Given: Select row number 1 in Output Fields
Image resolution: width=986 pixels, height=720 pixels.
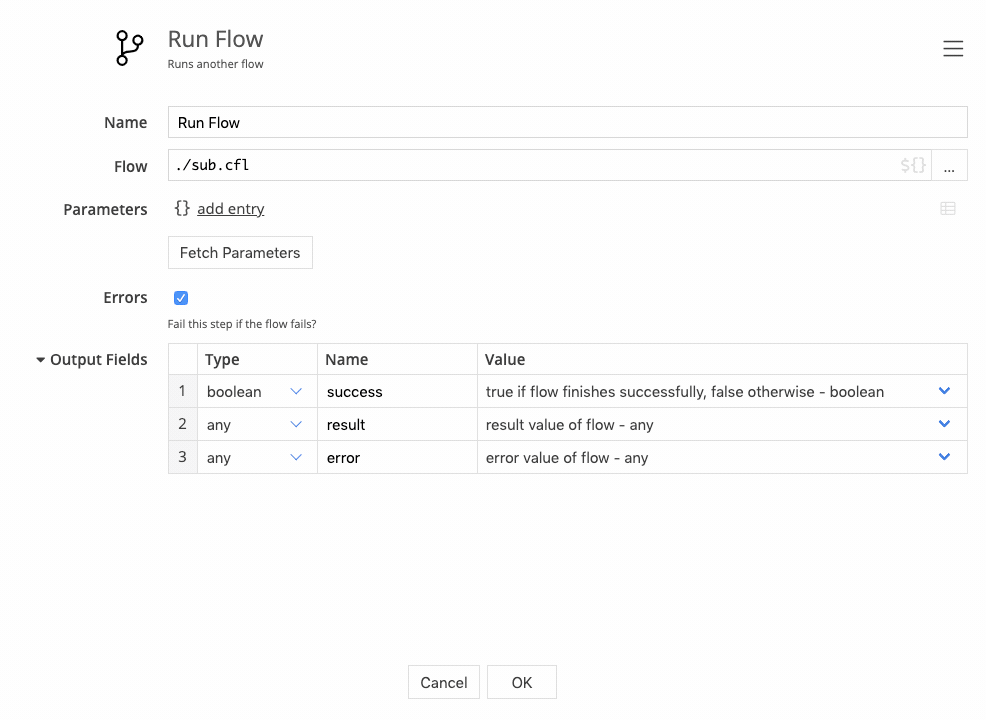Looking at the screenshot, I should coord(182,391).
